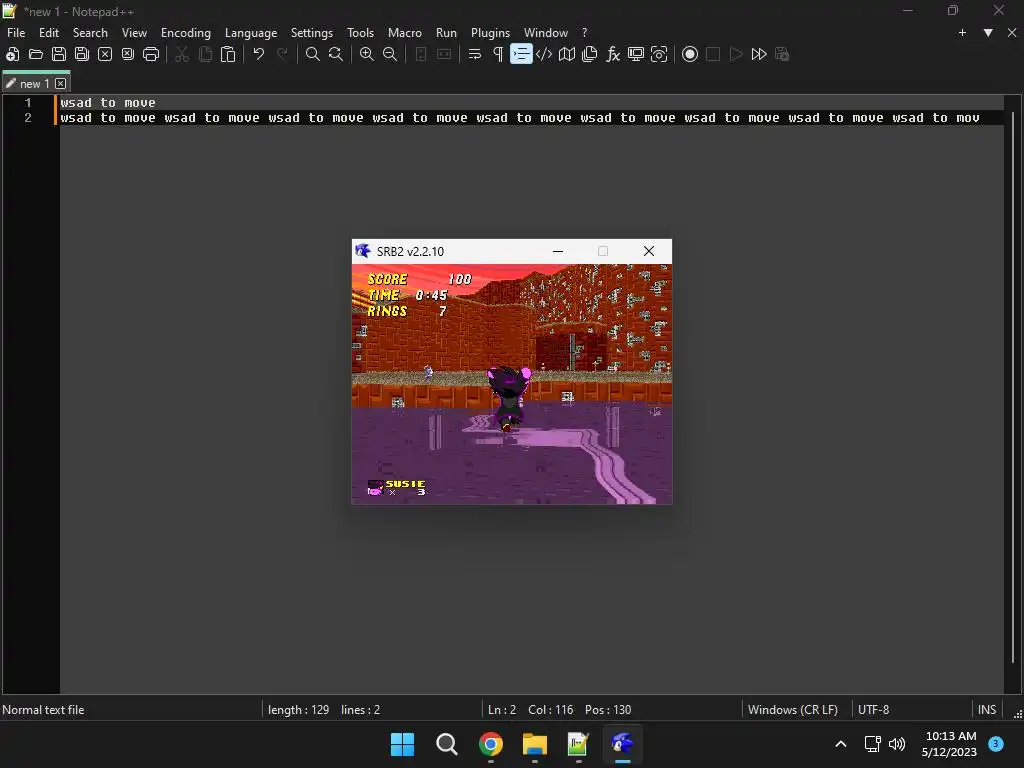Close the new 1 tab with its X

[61, 84]
